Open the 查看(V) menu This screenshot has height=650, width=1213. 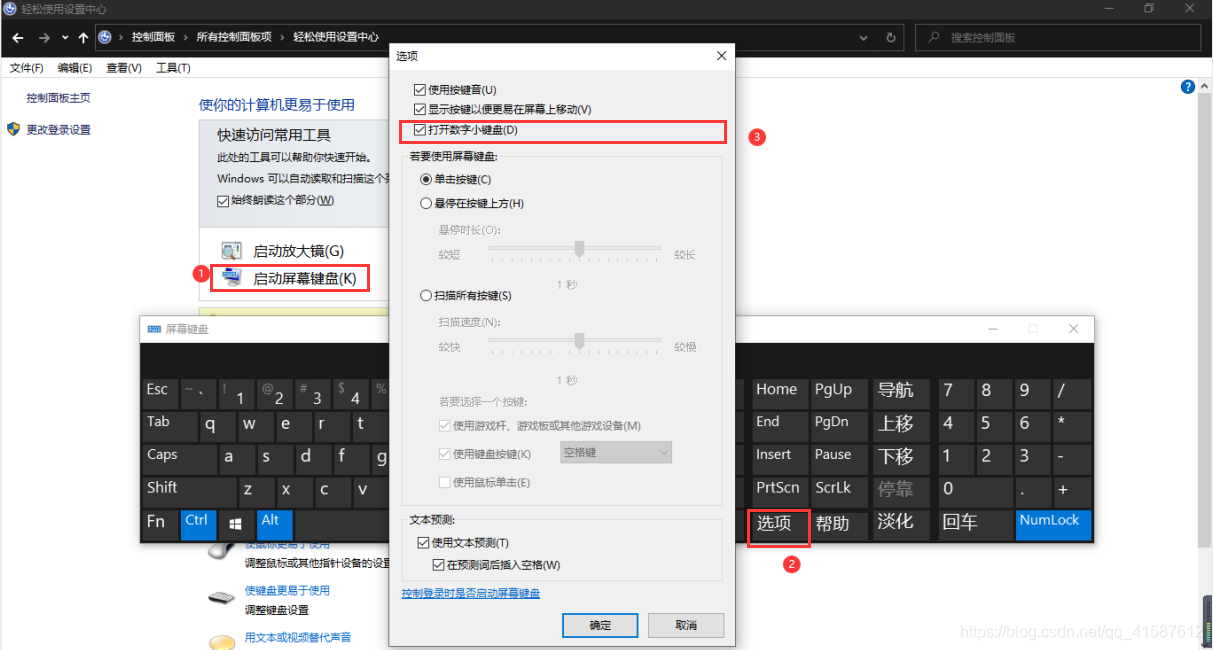[x=124, y=68]
